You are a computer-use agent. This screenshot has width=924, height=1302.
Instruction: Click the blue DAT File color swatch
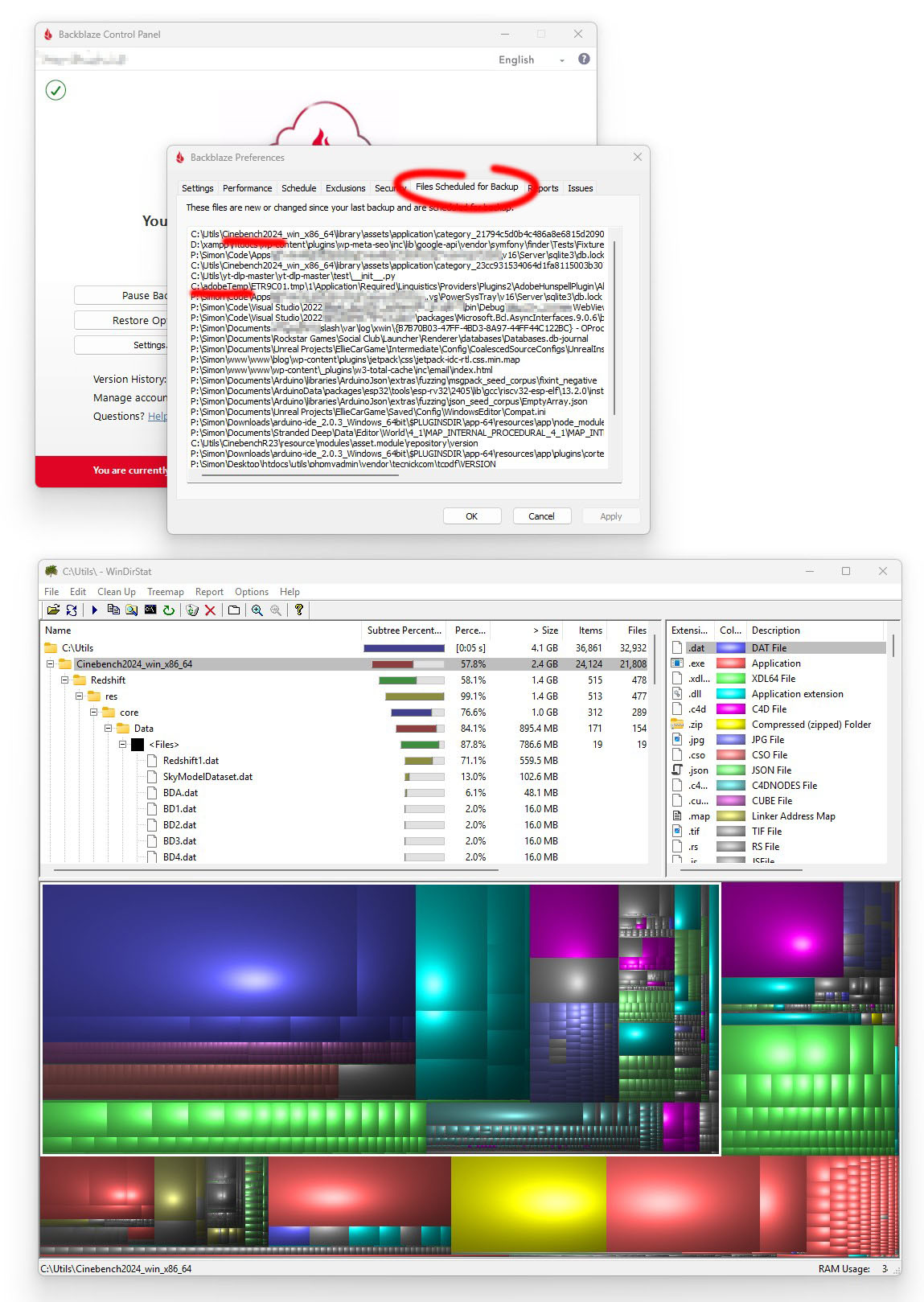click(x=730, y=648)
